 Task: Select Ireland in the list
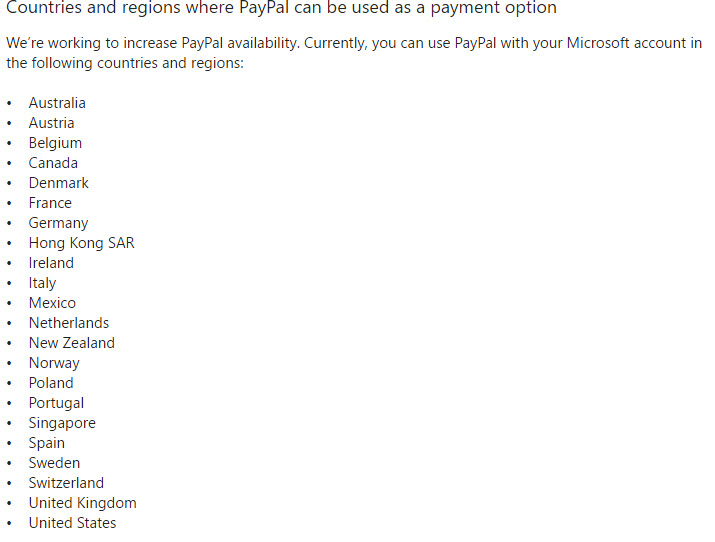[51, 263]
